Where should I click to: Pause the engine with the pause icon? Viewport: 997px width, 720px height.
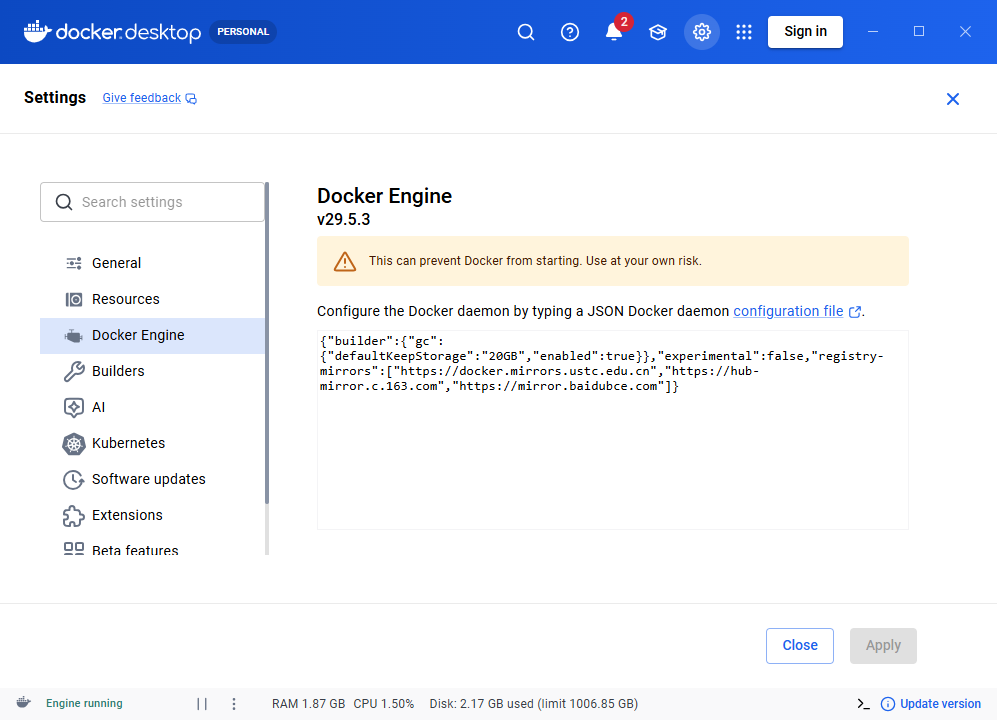[202, 703]
